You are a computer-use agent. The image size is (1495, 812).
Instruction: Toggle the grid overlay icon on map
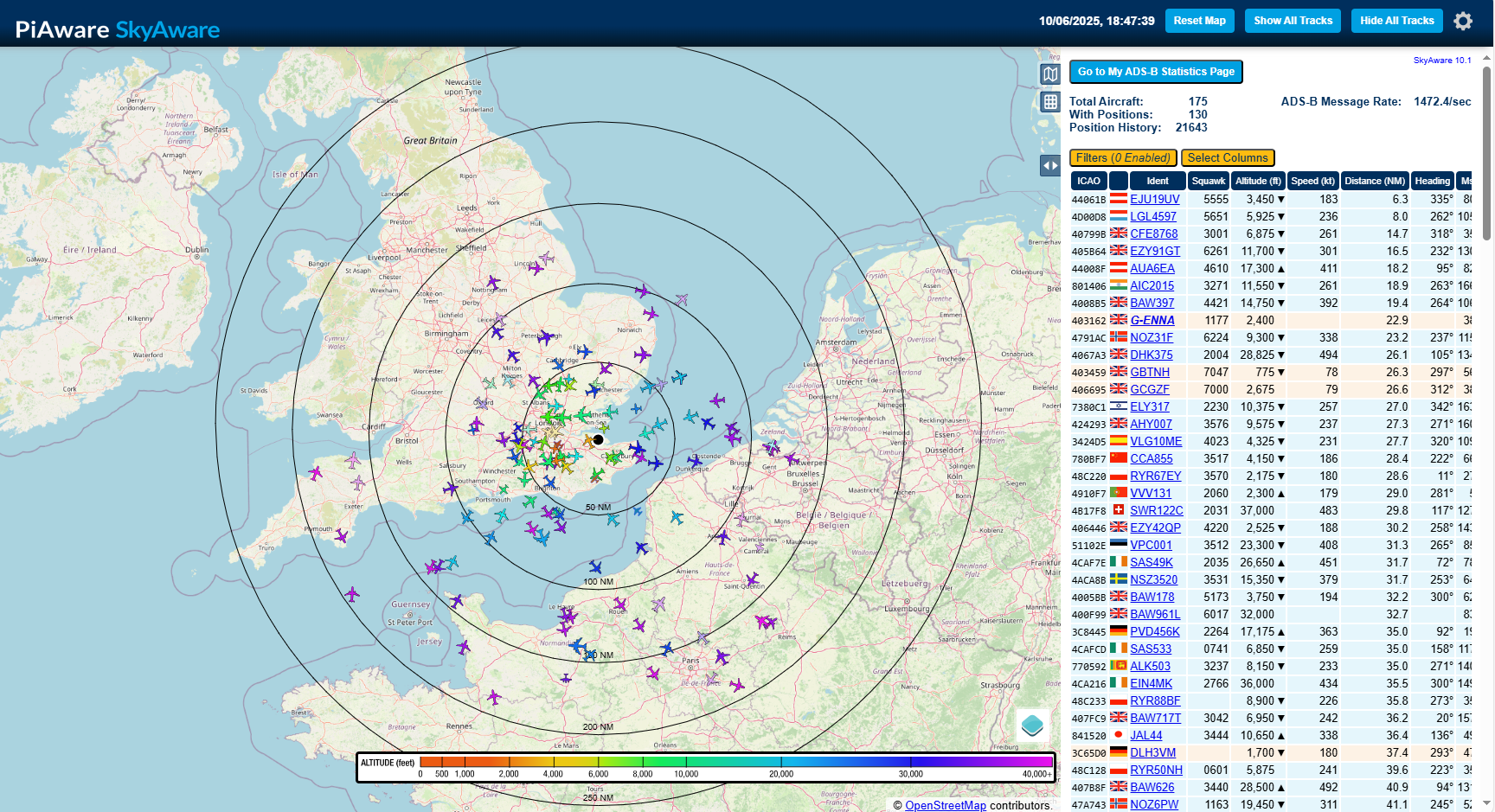(x=1050, y=102)
